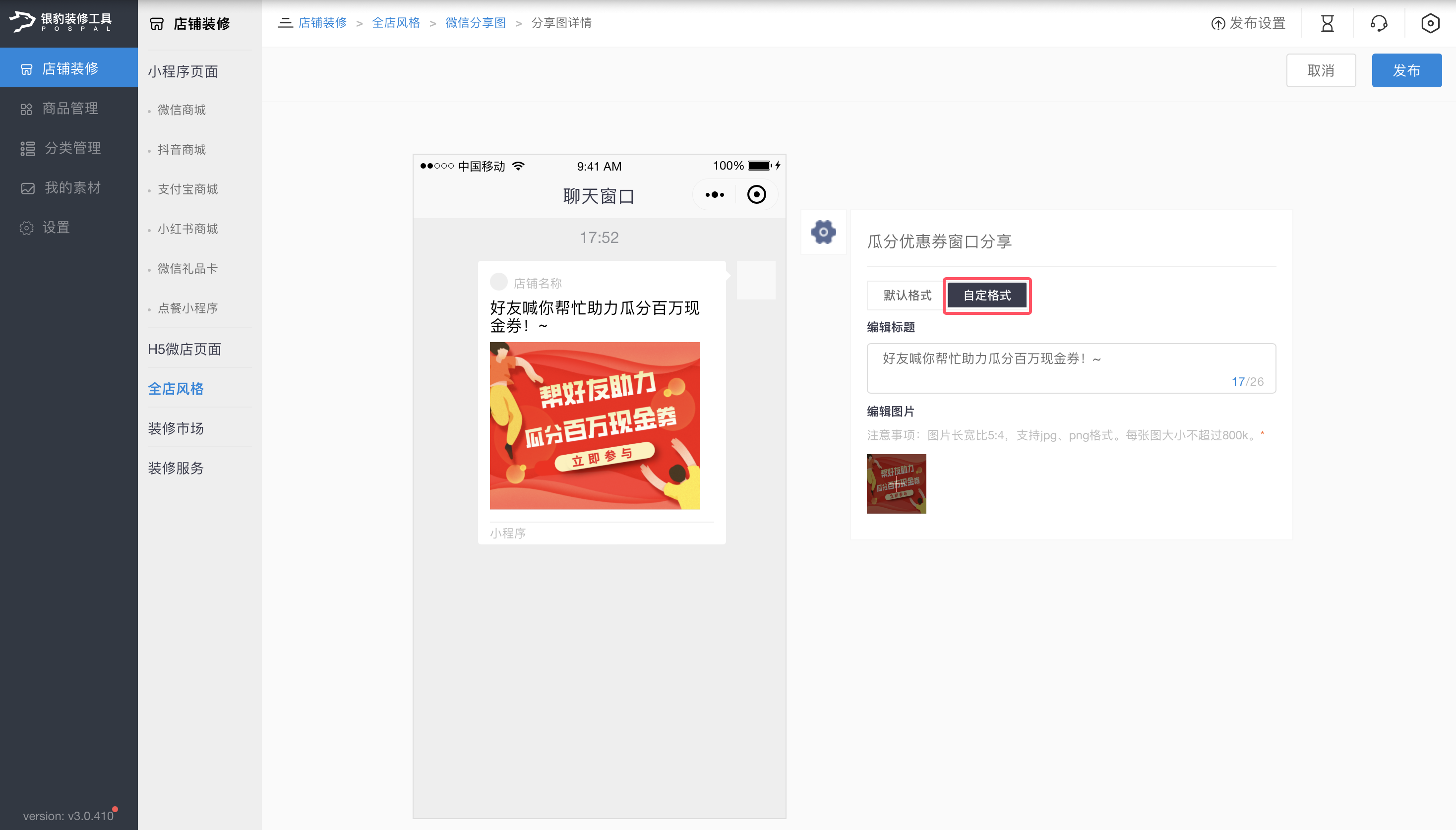Navigate to 微信分享图 breadcrumb link
The height and width of the screenshot is (830, 1456).
tap(476, 22)
